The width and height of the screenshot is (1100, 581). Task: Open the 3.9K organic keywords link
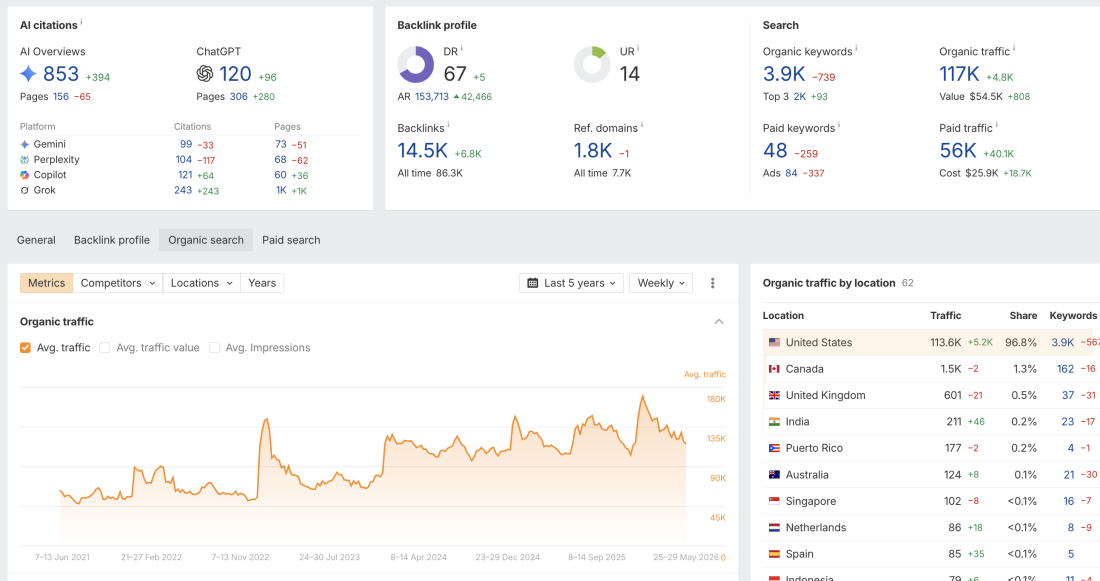pyautogui.click(x=784, y=74)
